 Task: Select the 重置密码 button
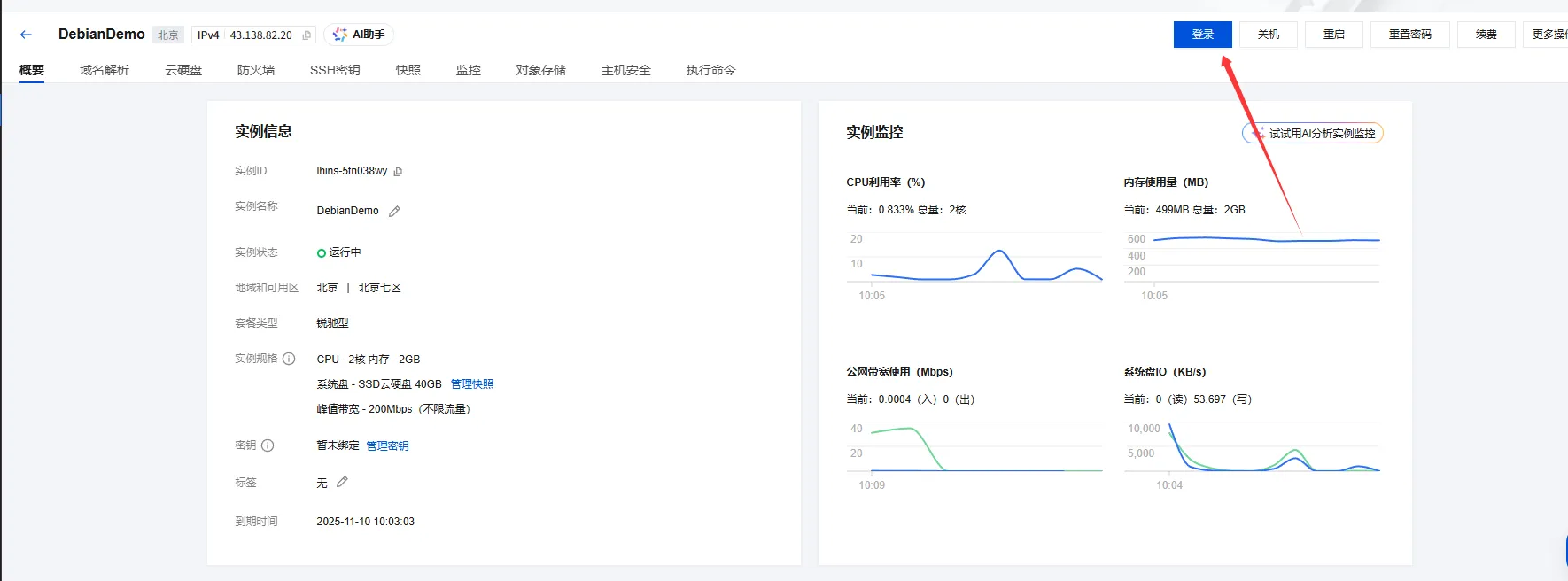pyautogui.click(x=1409, y=35)
